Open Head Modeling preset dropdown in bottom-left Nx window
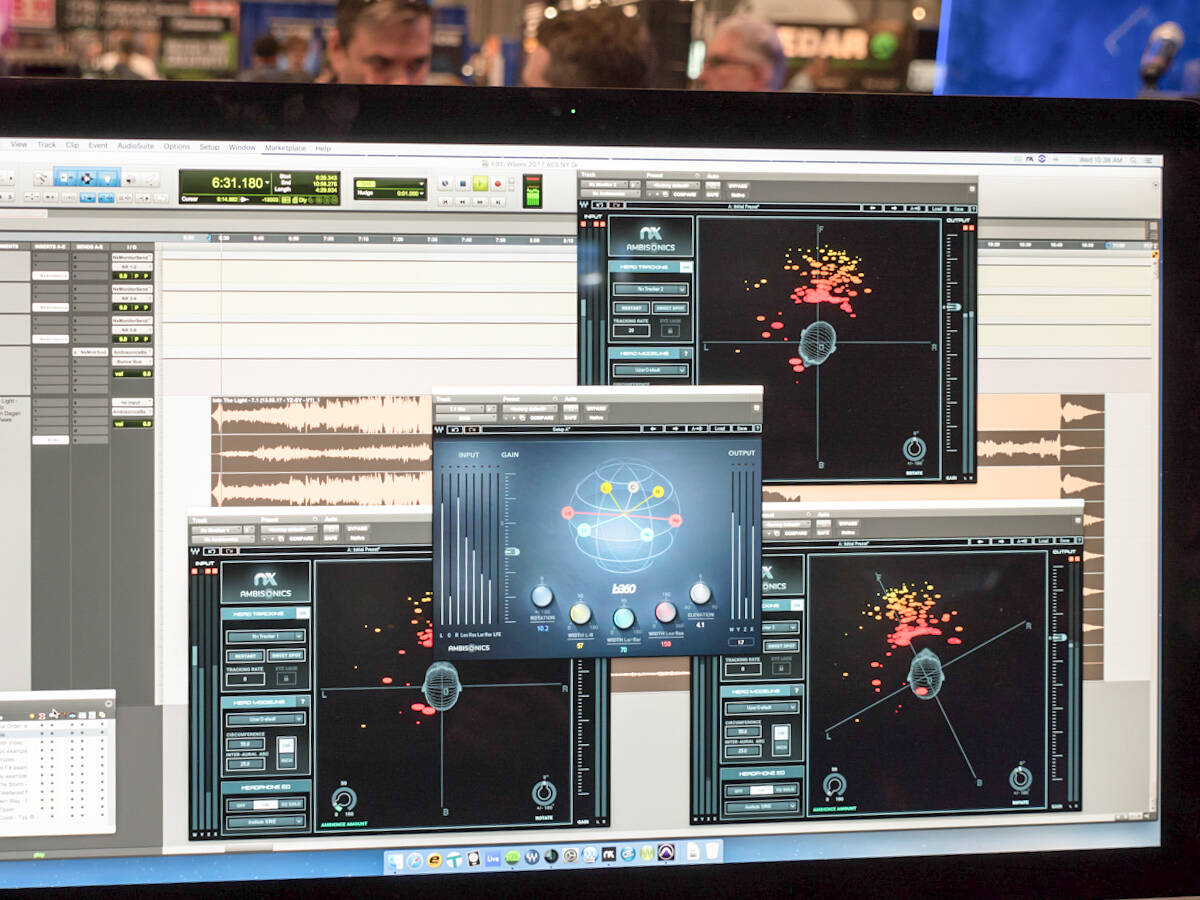The height and width of the screenshot is (900, 1200). pyautogui.click(x=265, y=719)
